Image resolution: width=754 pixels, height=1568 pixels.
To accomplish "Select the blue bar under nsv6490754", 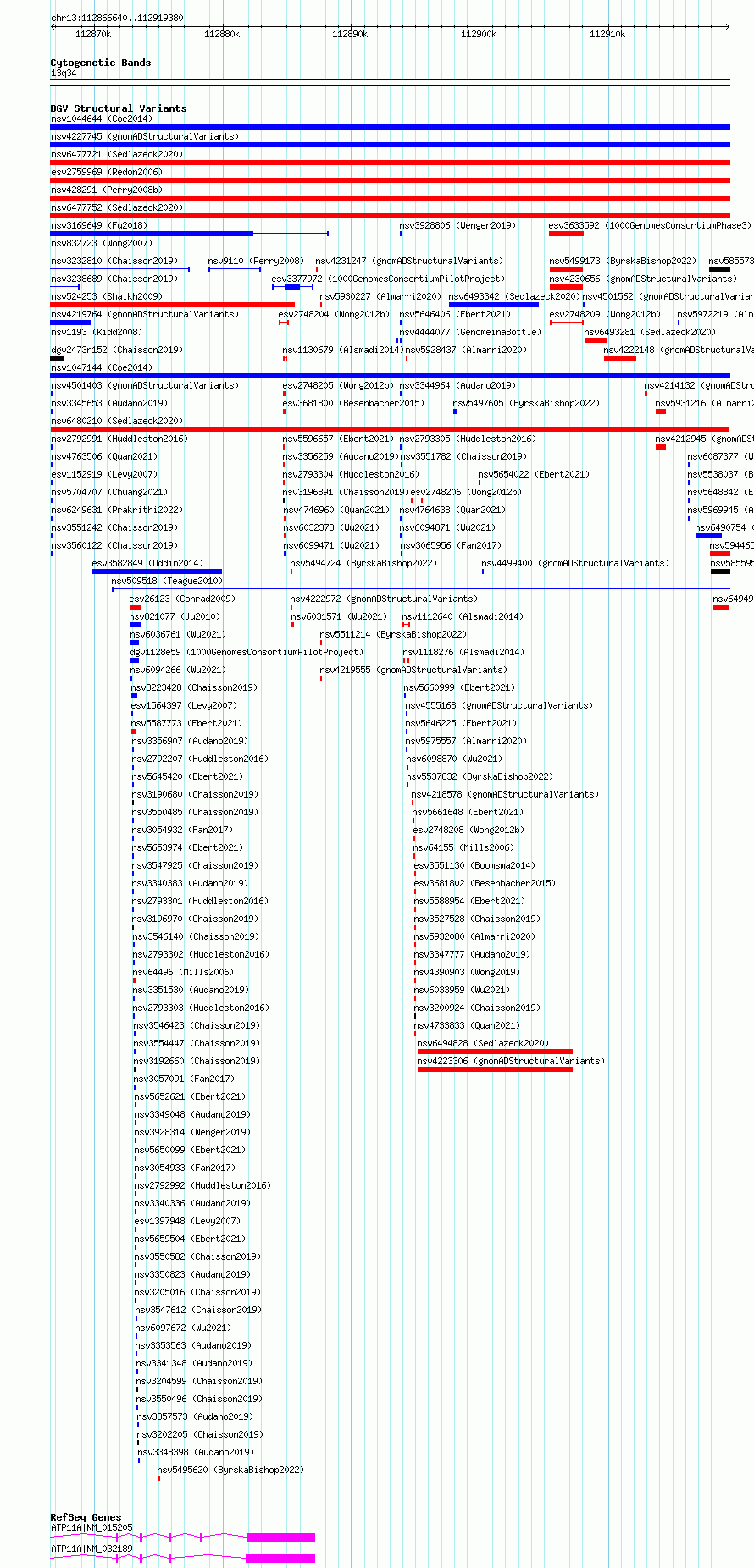I will (708, 536).
